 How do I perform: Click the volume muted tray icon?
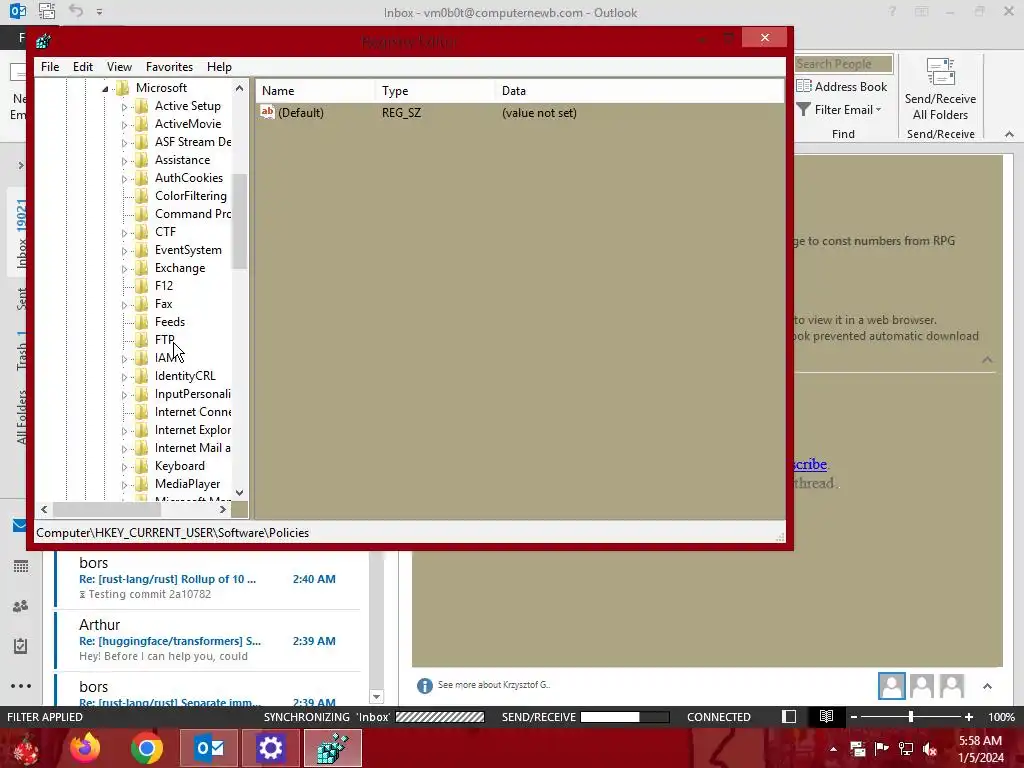(930, 749)
